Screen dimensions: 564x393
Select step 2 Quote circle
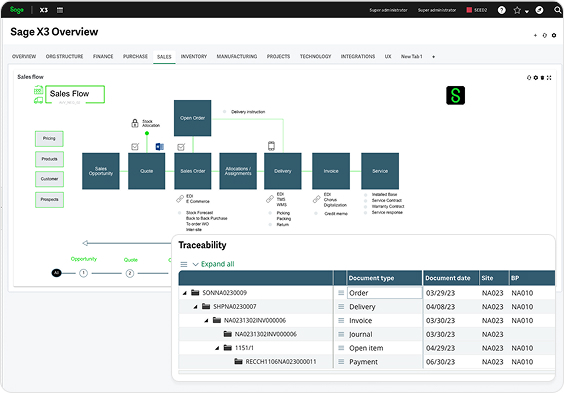130,274
